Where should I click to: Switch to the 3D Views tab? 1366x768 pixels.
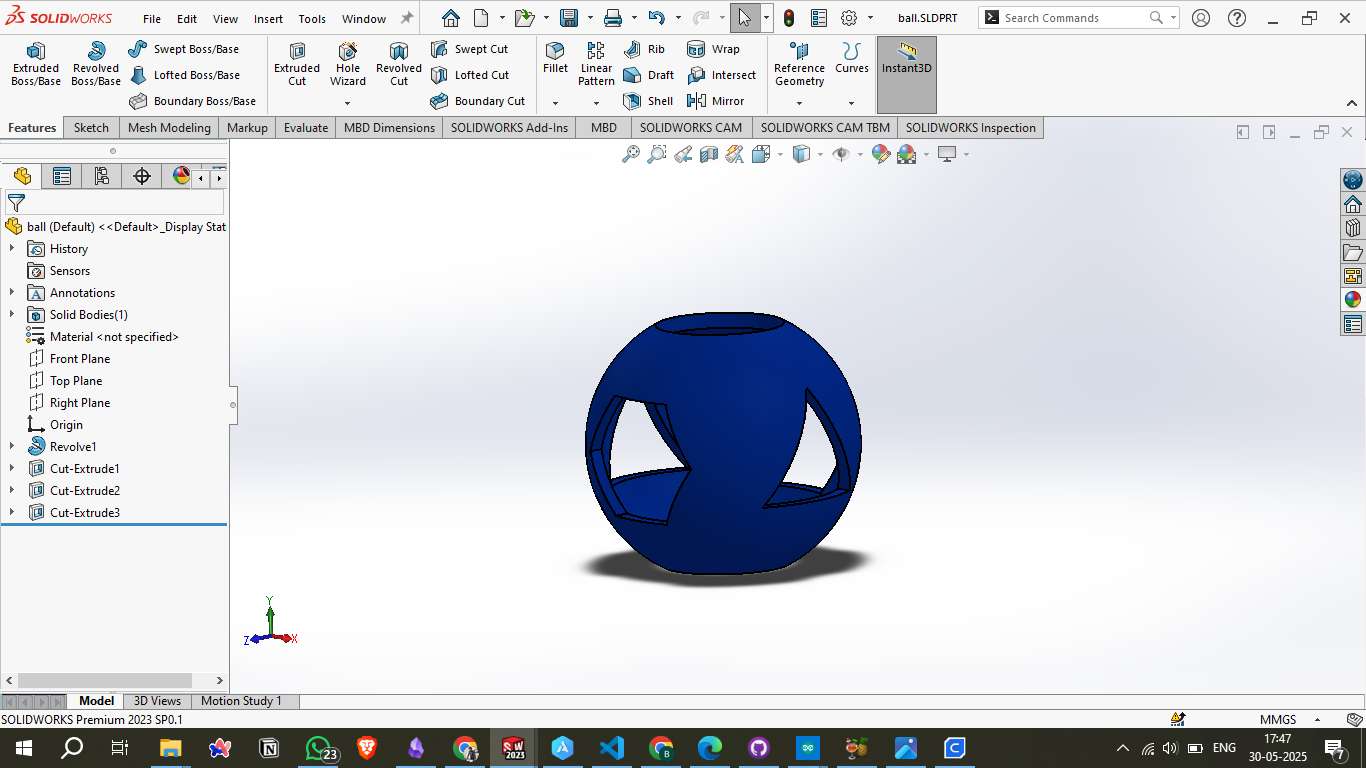click(157, 701)
